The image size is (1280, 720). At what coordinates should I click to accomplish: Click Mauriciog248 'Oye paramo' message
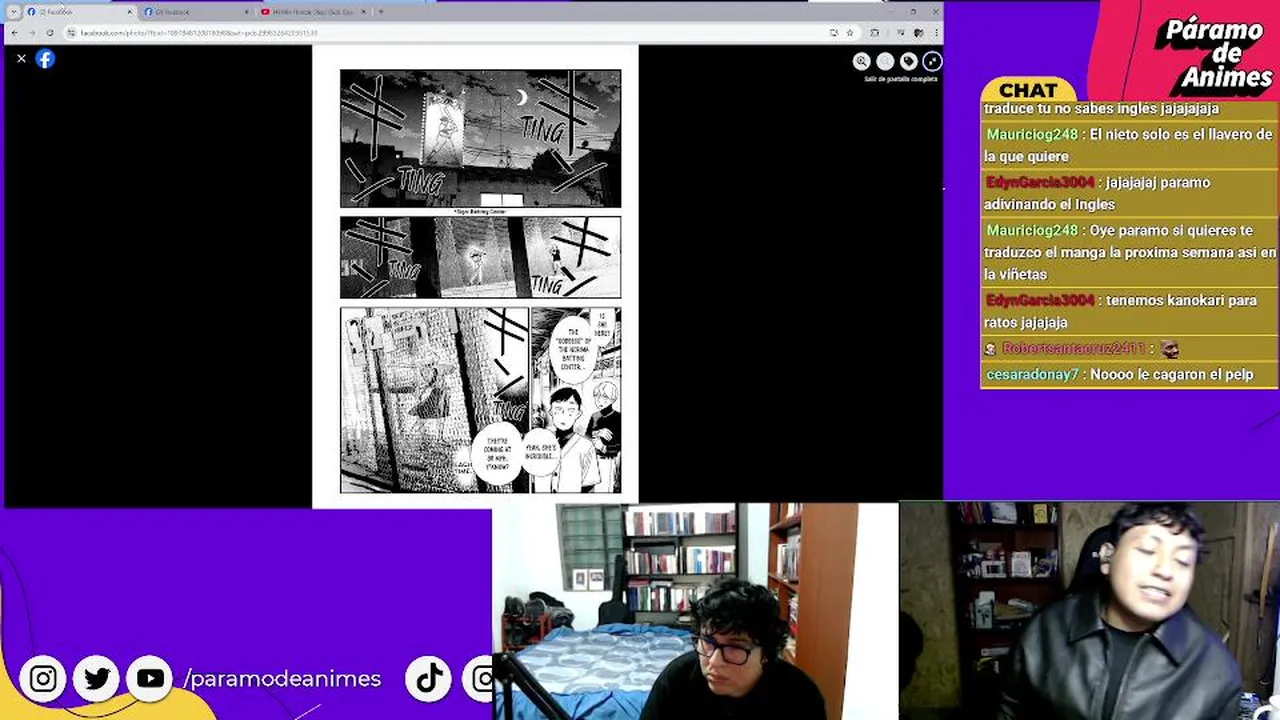pos(1129,252)
